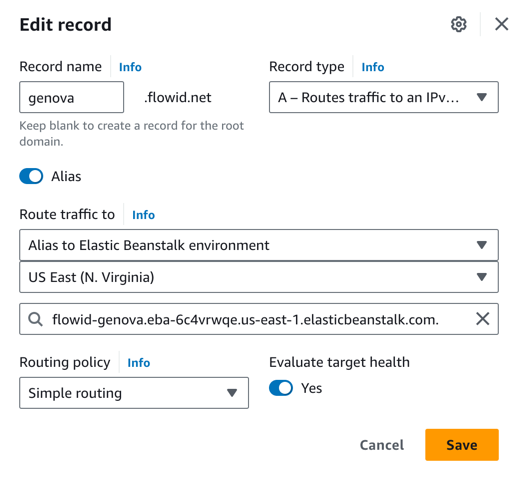The image size is (523, 478).
Task: Disable Evaluate target health toggle
Action: [x=281, y=388]
